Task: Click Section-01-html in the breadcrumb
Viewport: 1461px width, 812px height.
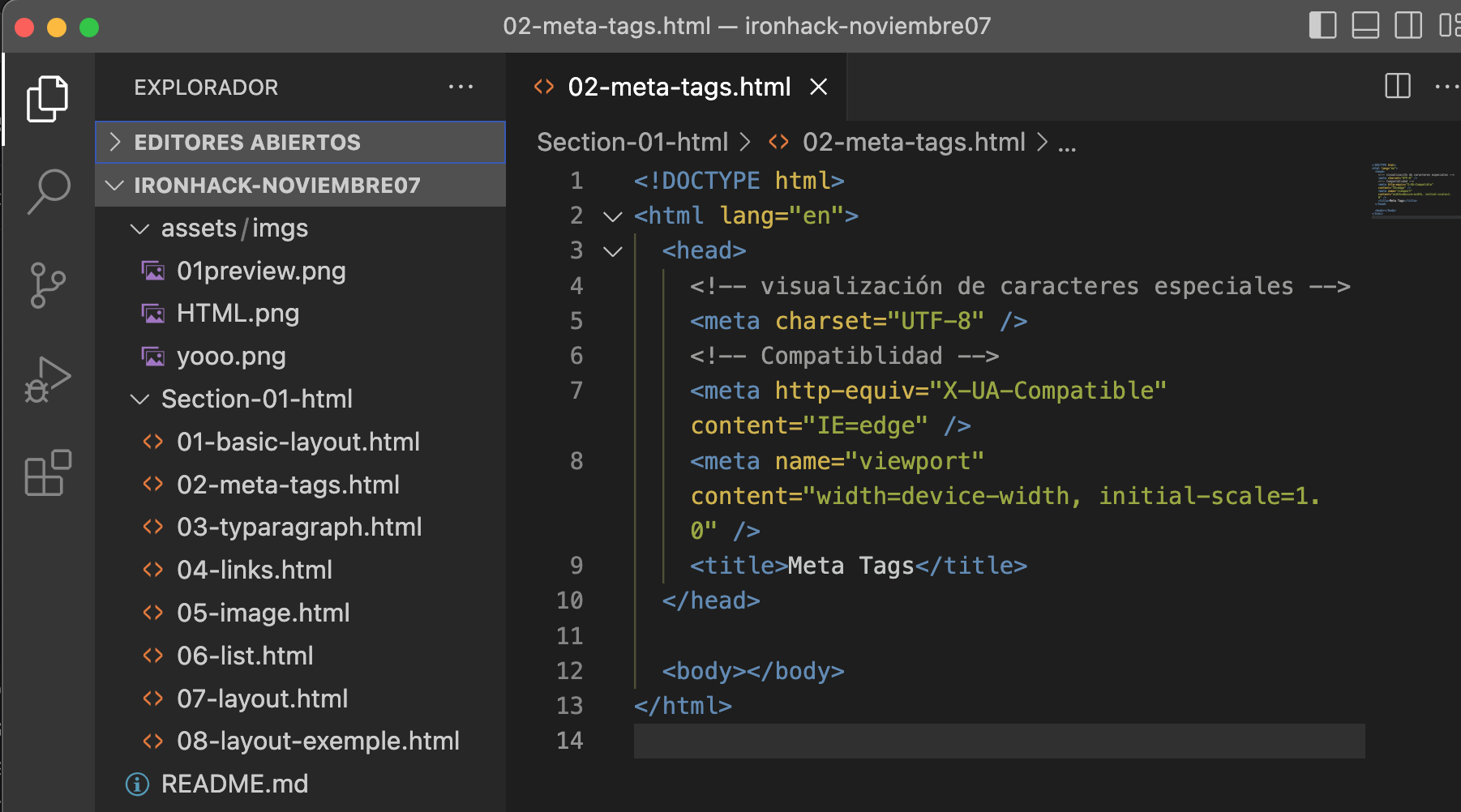Action: pyautogui.click(x=632, y=143)
